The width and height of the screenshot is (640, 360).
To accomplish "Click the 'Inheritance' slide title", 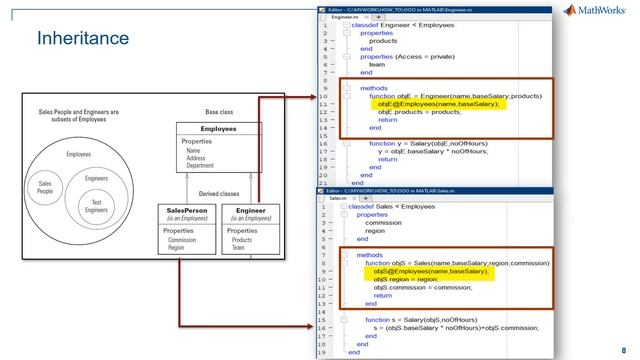I will pyautogui.click(x=83, y=38).
